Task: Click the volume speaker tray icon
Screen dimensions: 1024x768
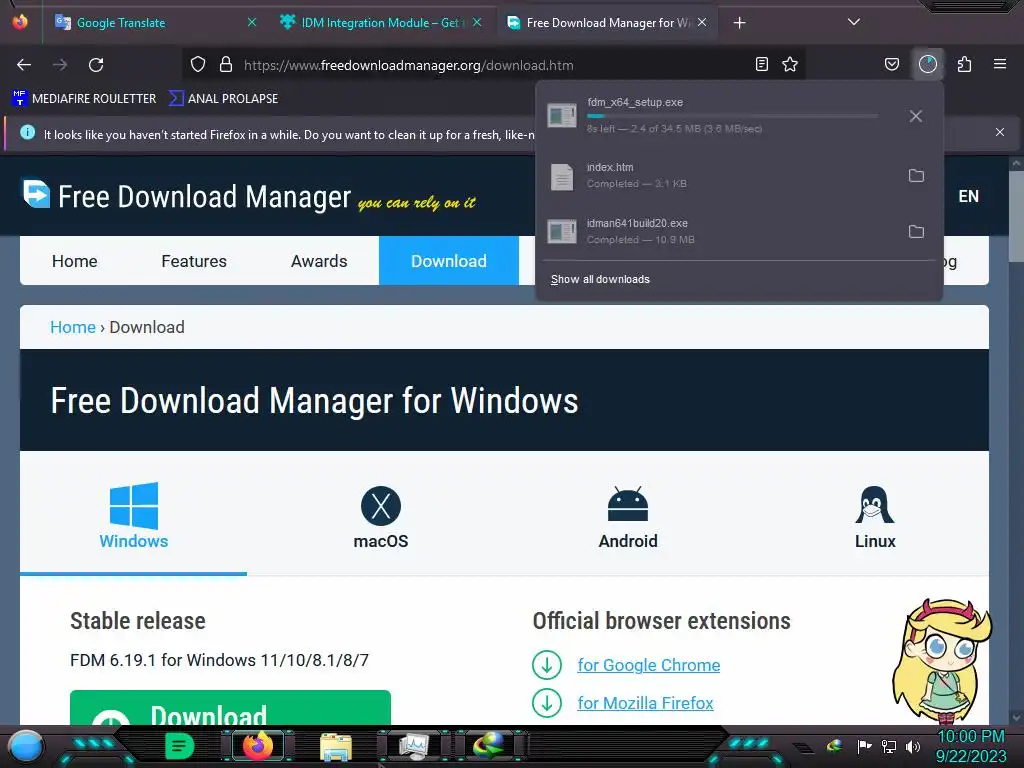Action: tap(913, 746)
